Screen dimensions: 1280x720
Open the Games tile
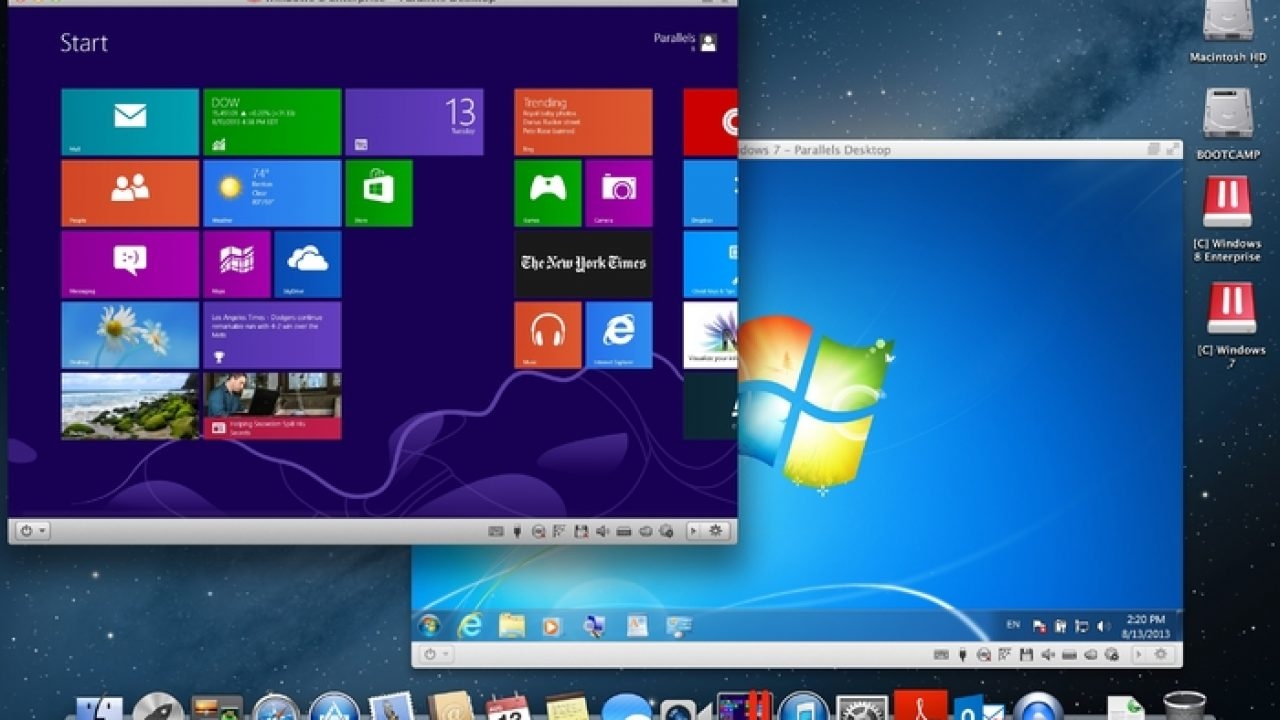tap(548, 193)
